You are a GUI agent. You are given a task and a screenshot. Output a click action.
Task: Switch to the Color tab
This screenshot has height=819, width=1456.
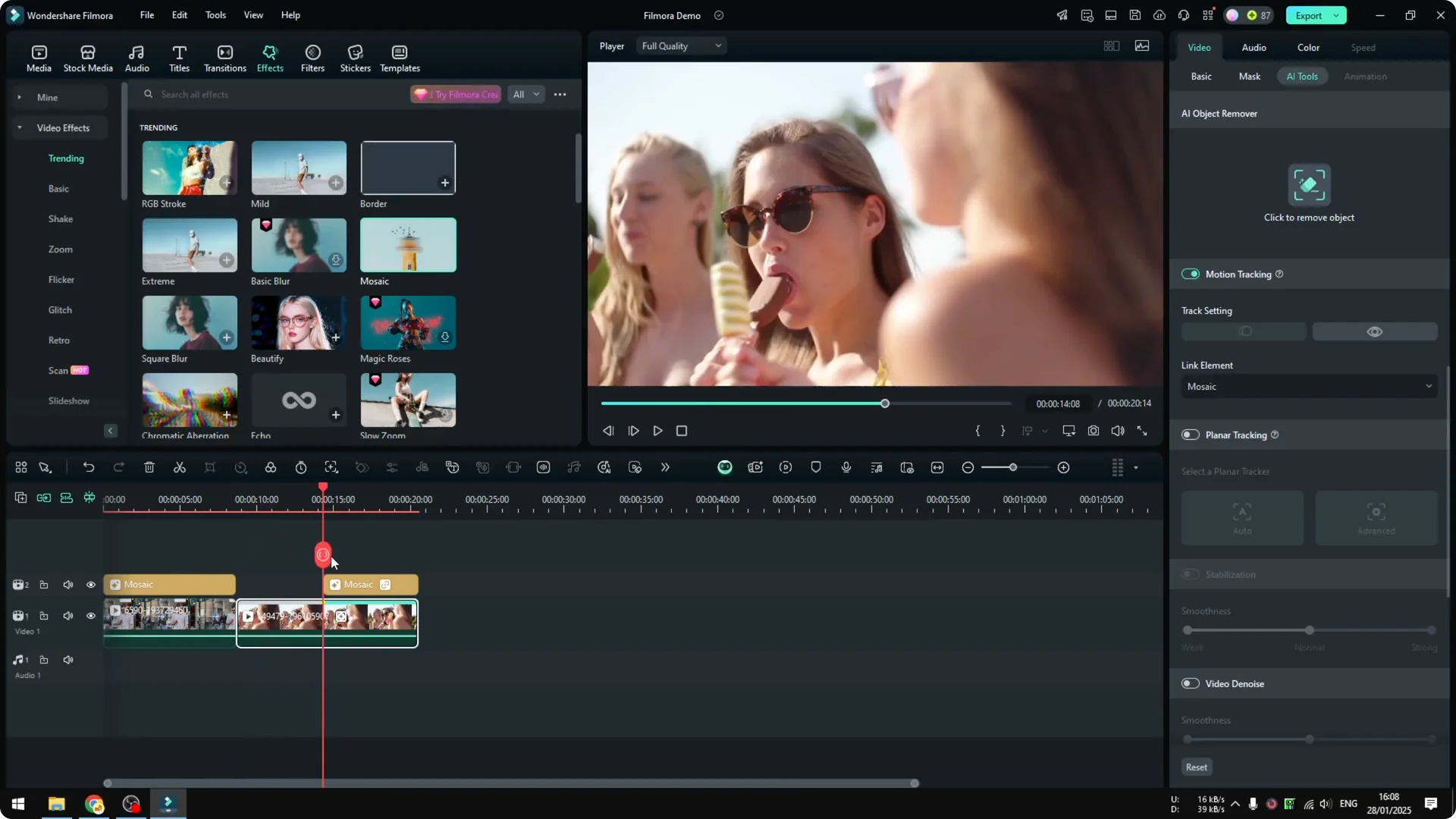click(x=1307, y=47)
